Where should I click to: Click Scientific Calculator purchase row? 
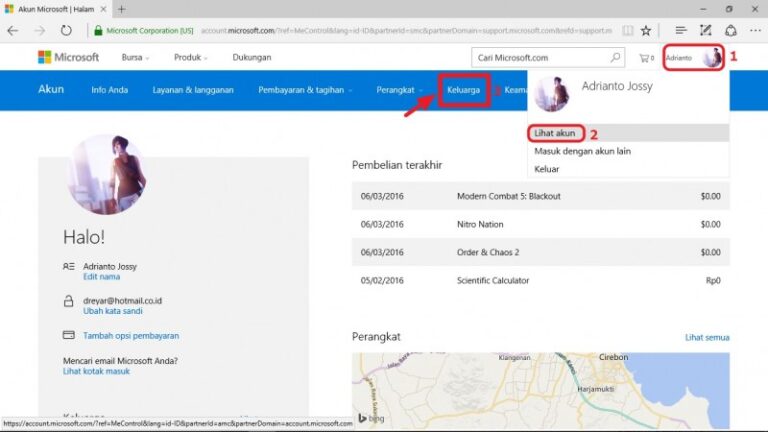[540, 281]
